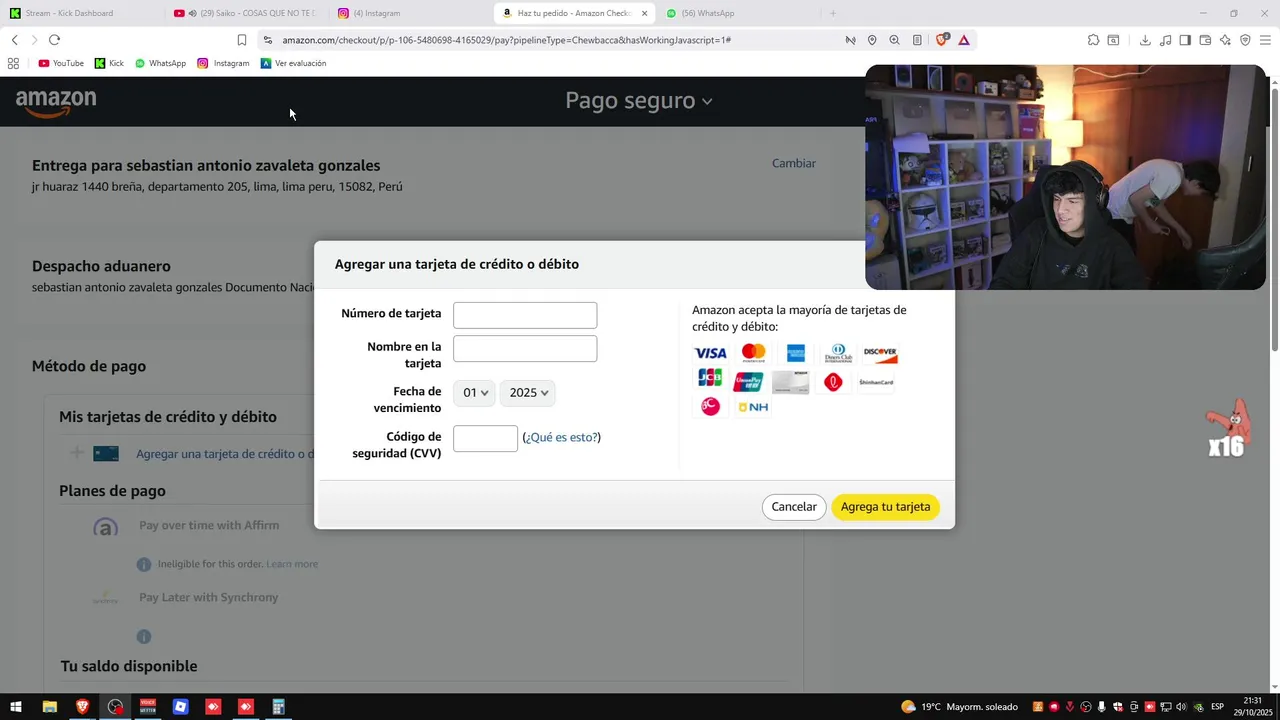Click the microphone tray icon
The height and width of the screenshot is (720, 1280).
1101,707
